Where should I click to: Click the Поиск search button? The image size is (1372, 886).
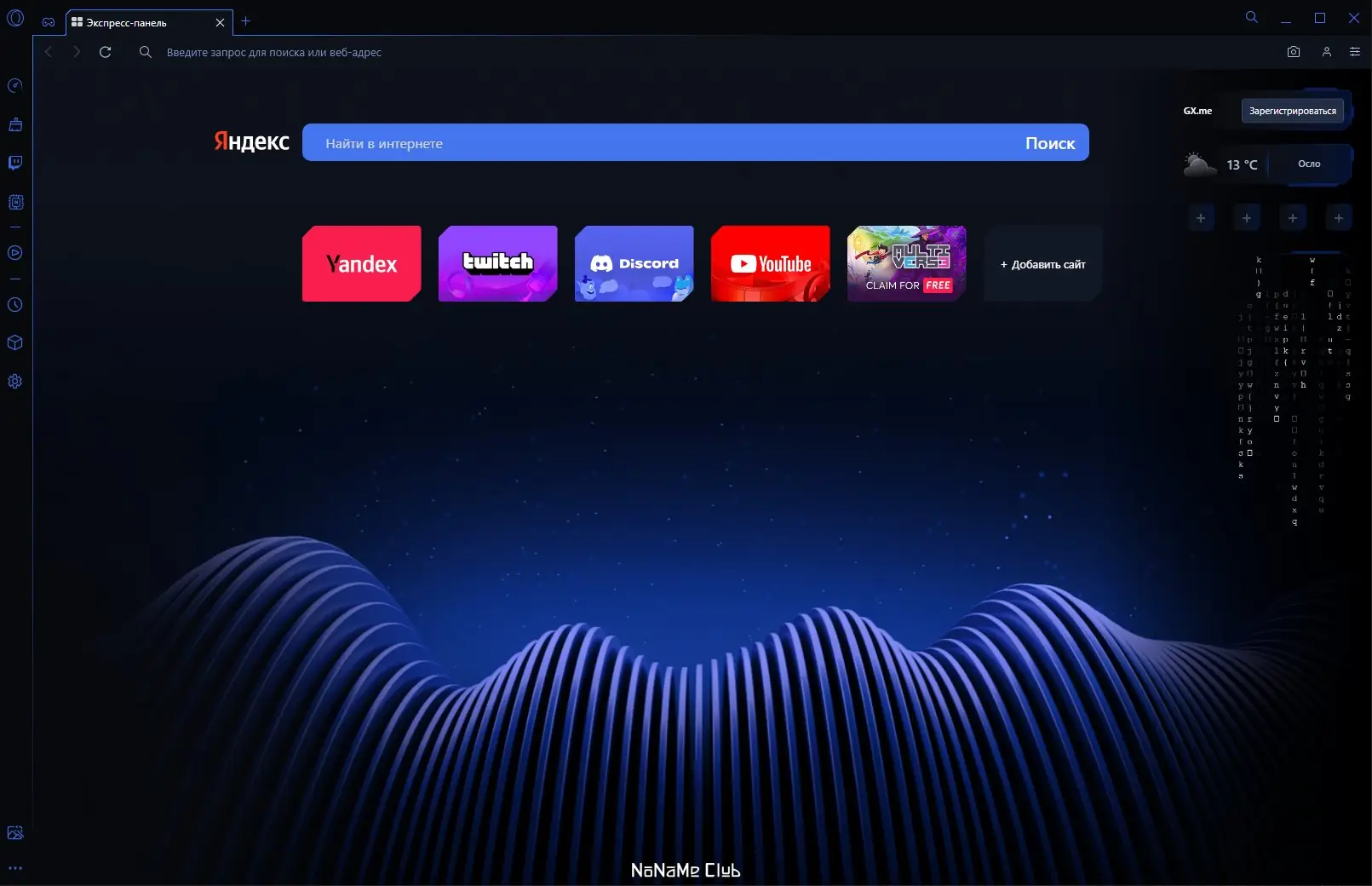[x=1050, y=143]
